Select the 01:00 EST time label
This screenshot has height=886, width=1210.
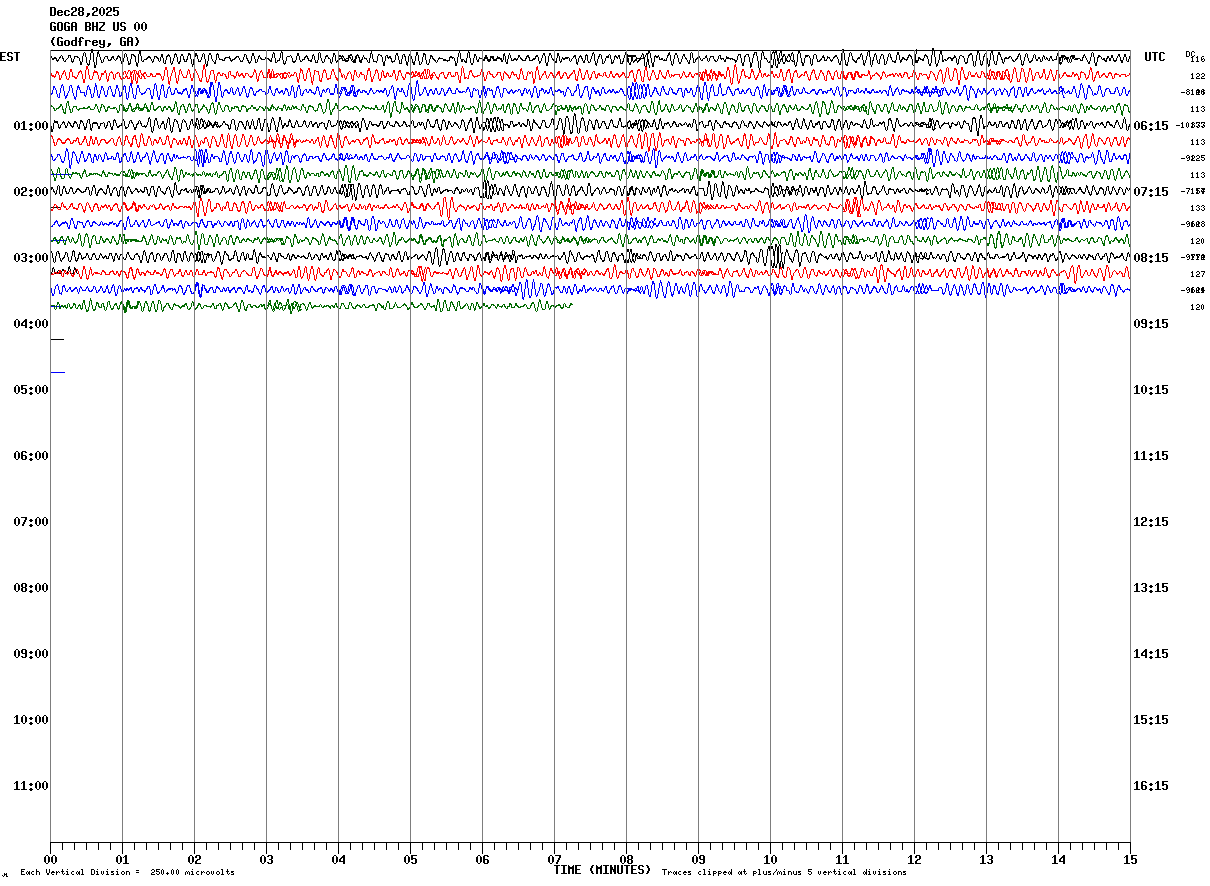(30, 126)
